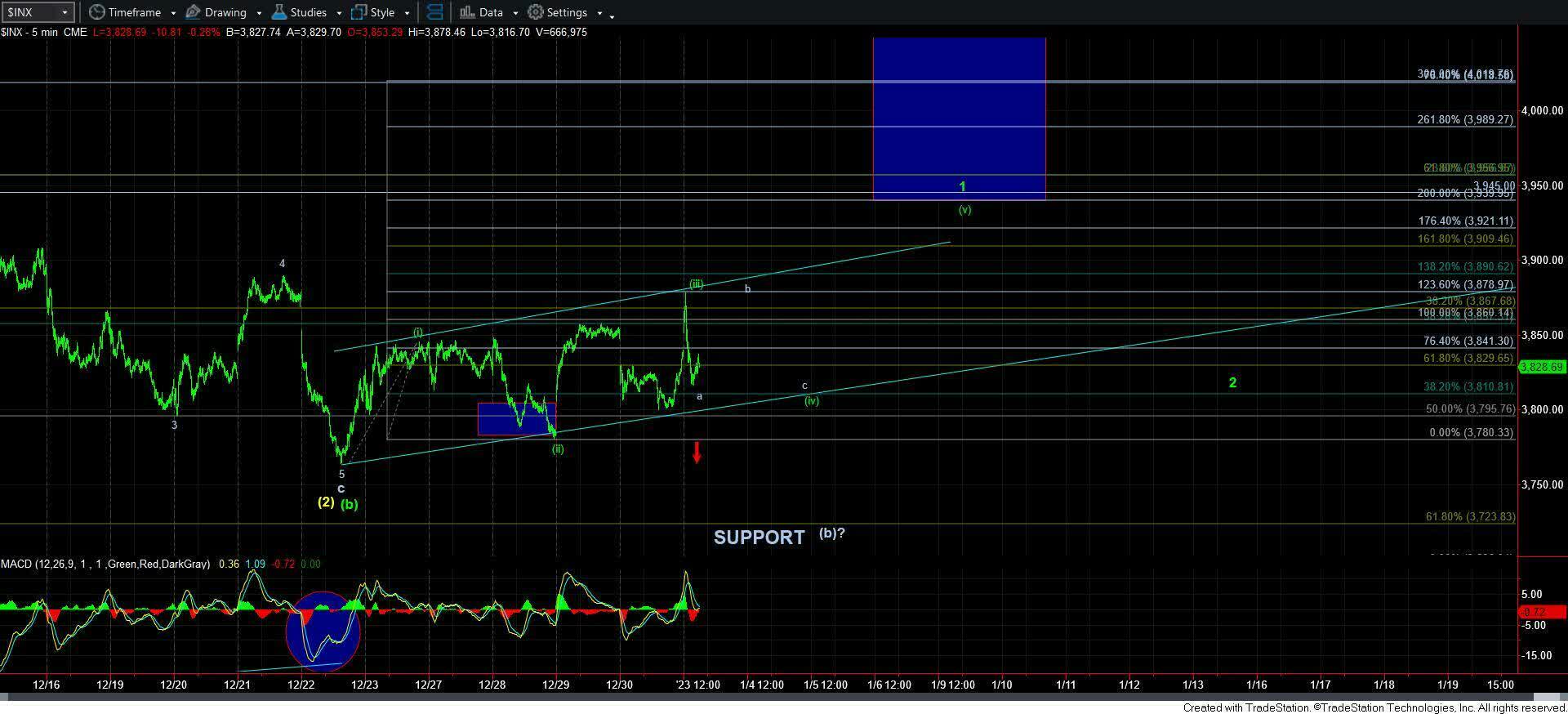Expand the Data dropdown arrow
This screenshot has height=714, width=1568.
515,13
